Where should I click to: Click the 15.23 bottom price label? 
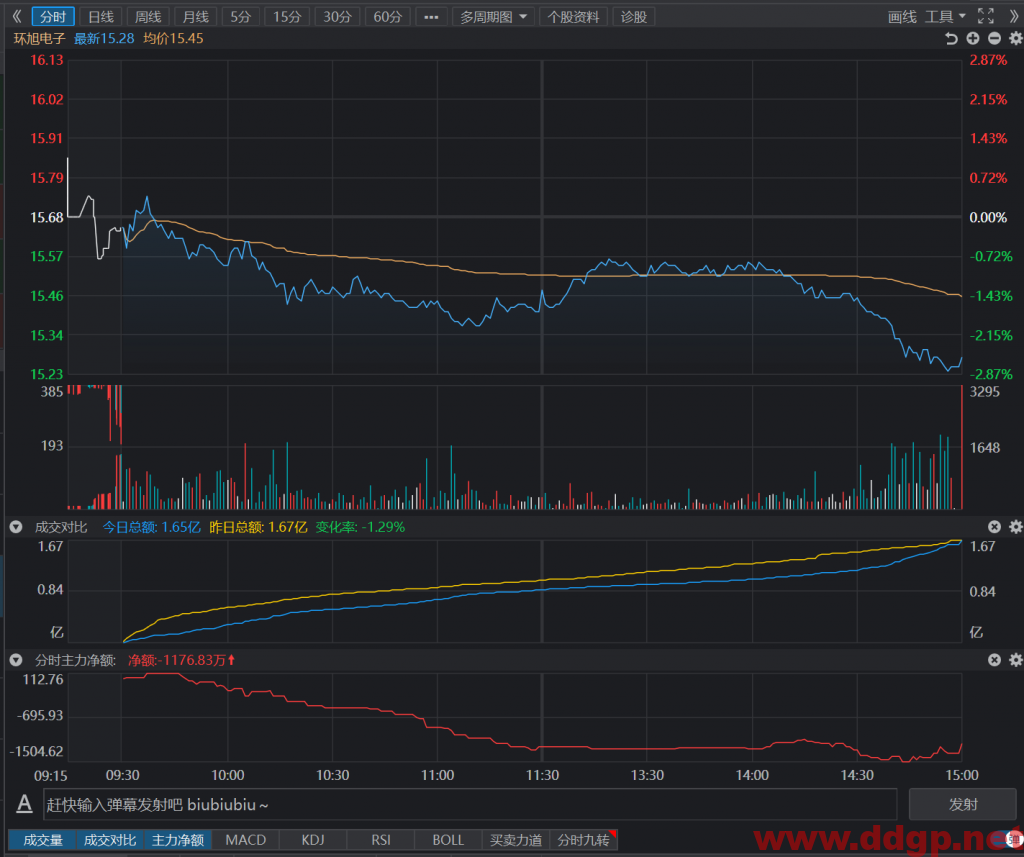[46, 374]
